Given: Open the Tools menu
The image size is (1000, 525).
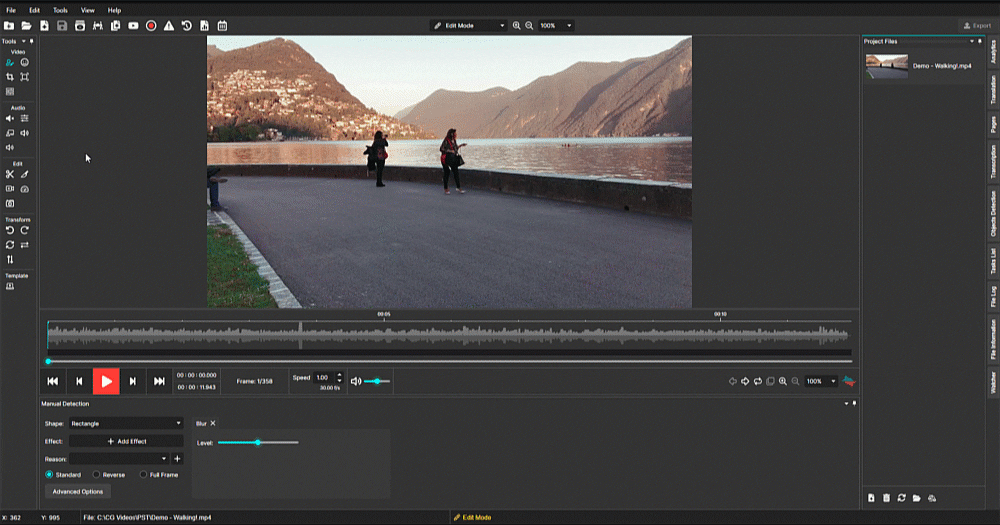Looking at the screenshot, I should click(60, 10).
